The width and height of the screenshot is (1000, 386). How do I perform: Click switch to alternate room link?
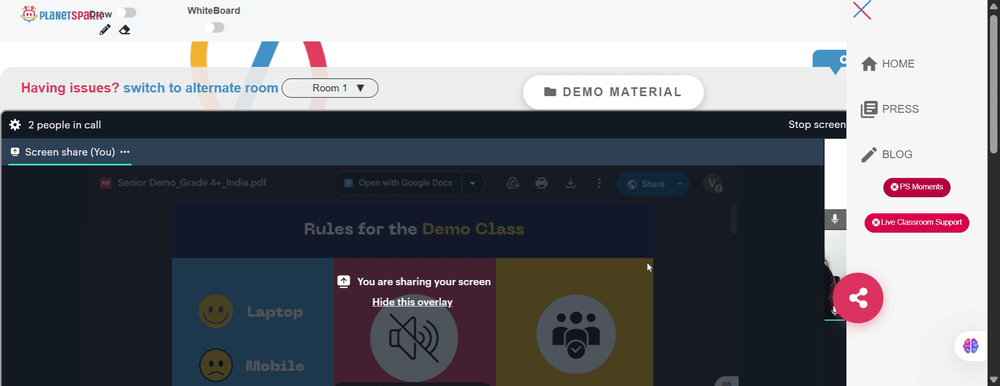tap(200, 88)
